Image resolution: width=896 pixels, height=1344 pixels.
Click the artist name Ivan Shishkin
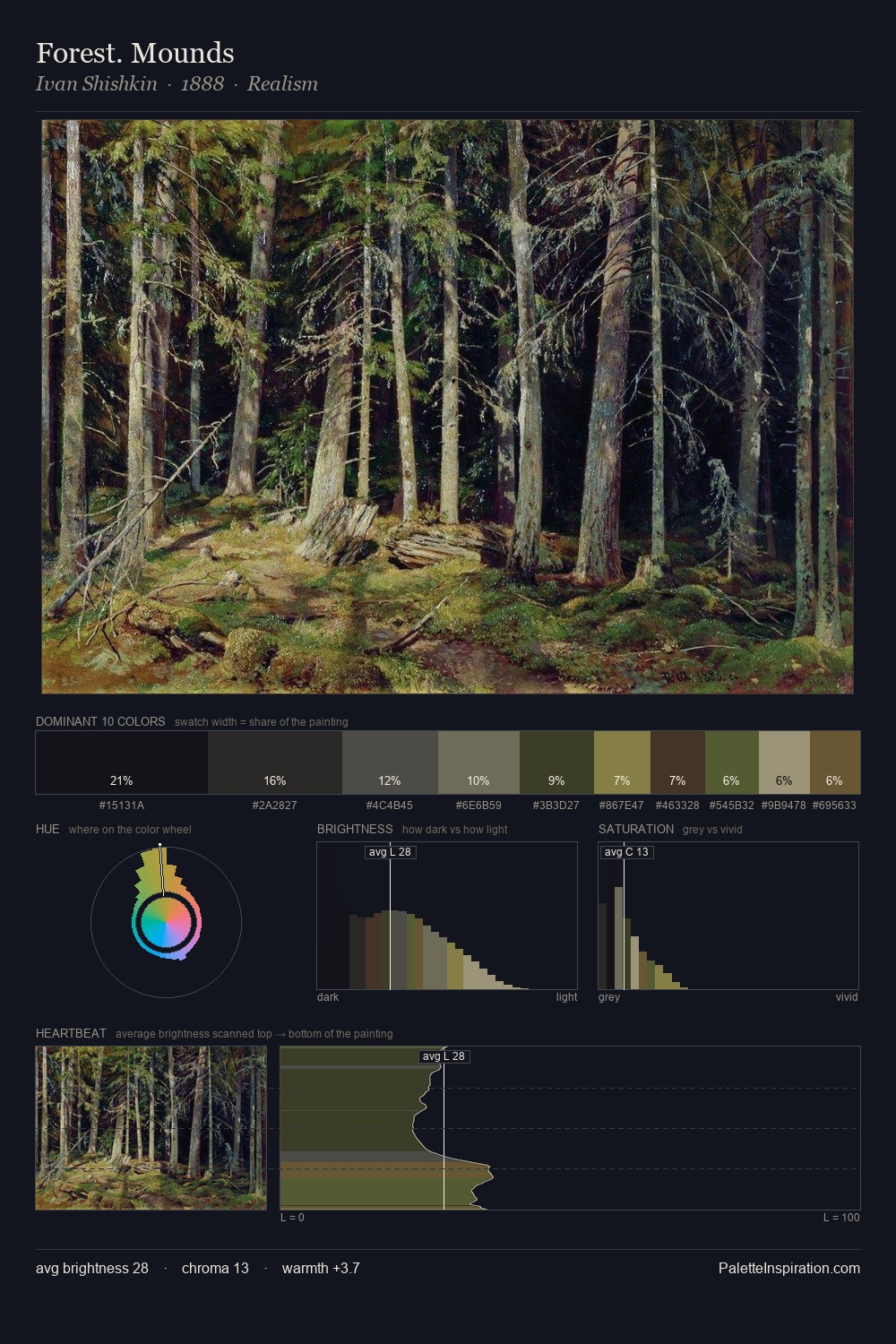(x=97, y=83)
